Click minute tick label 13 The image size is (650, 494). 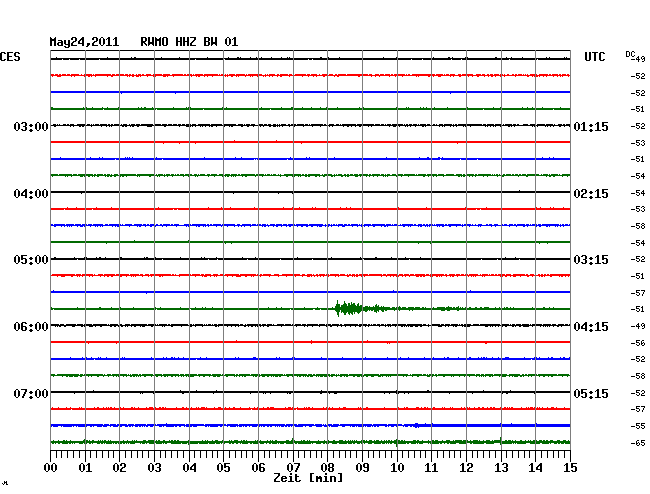pos(501,467)
